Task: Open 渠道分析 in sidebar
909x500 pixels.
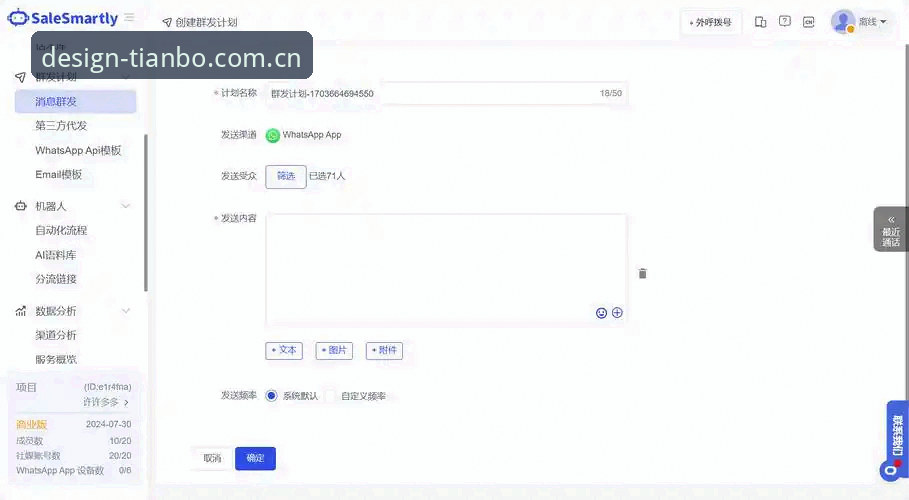Action: click(56, 335)
